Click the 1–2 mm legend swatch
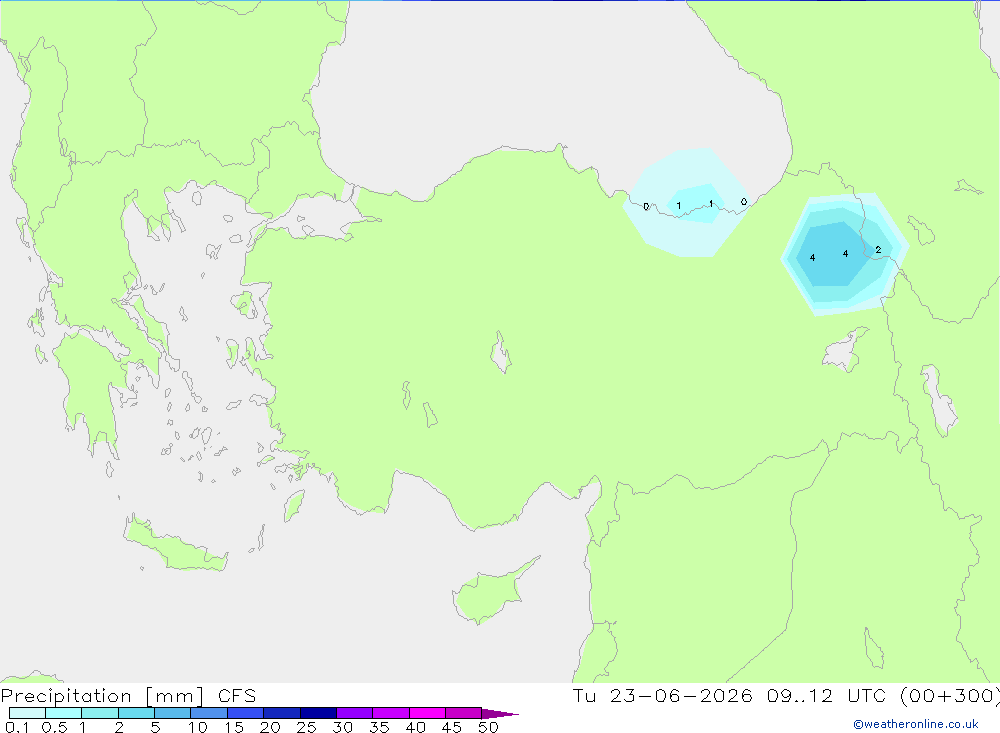 point(100,713)
